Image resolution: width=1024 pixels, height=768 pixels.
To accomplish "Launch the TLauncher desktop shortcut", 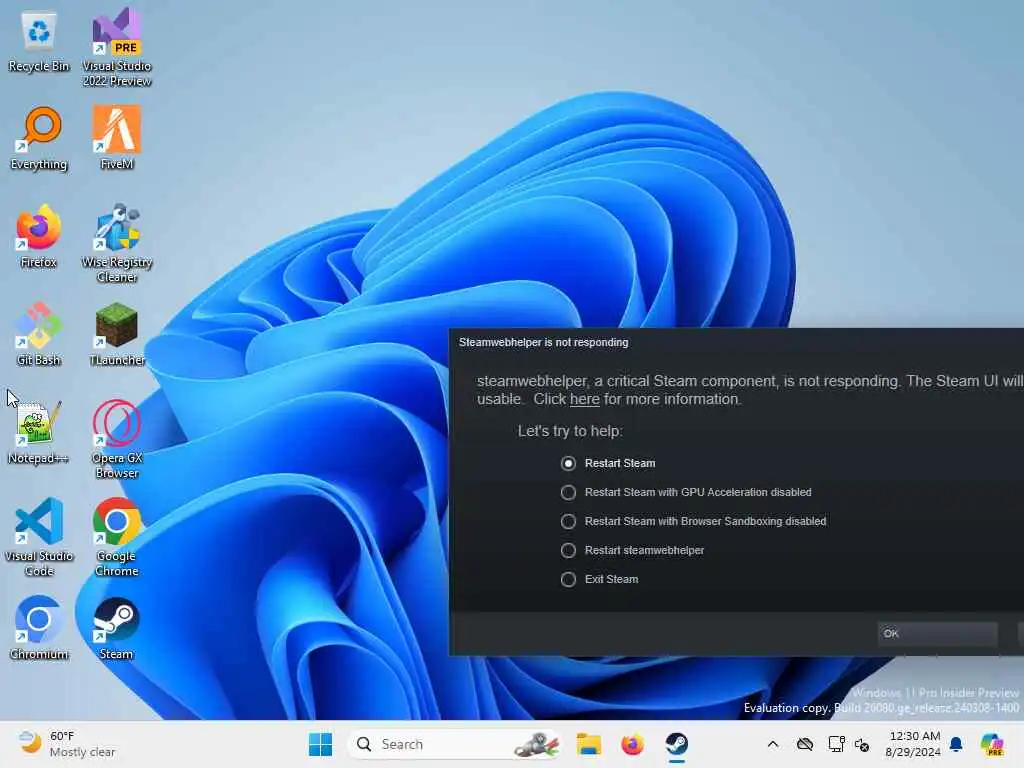I will tap(117, 334).
